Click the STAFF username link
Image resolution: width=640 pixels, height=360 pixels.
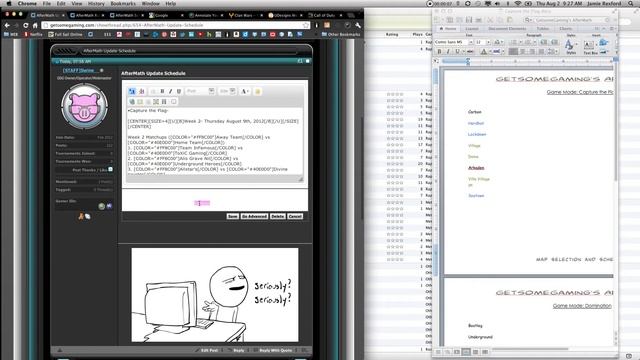(x=78, y=71)
